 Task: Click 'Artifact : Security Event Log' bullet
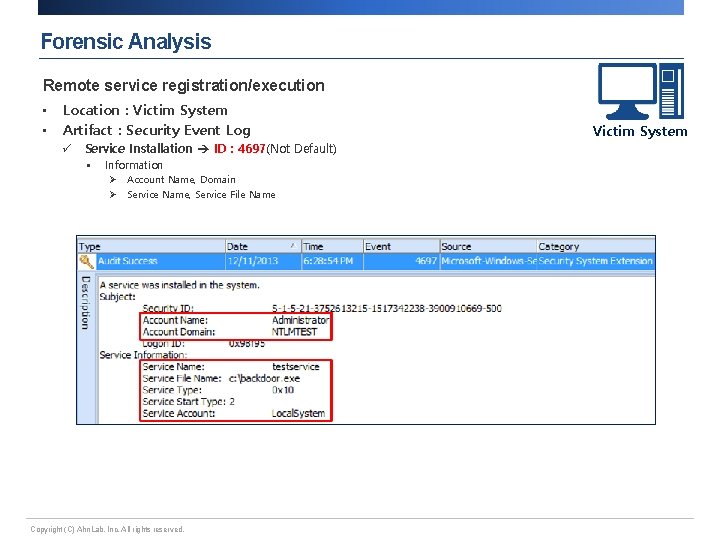(x=157, y=130)
